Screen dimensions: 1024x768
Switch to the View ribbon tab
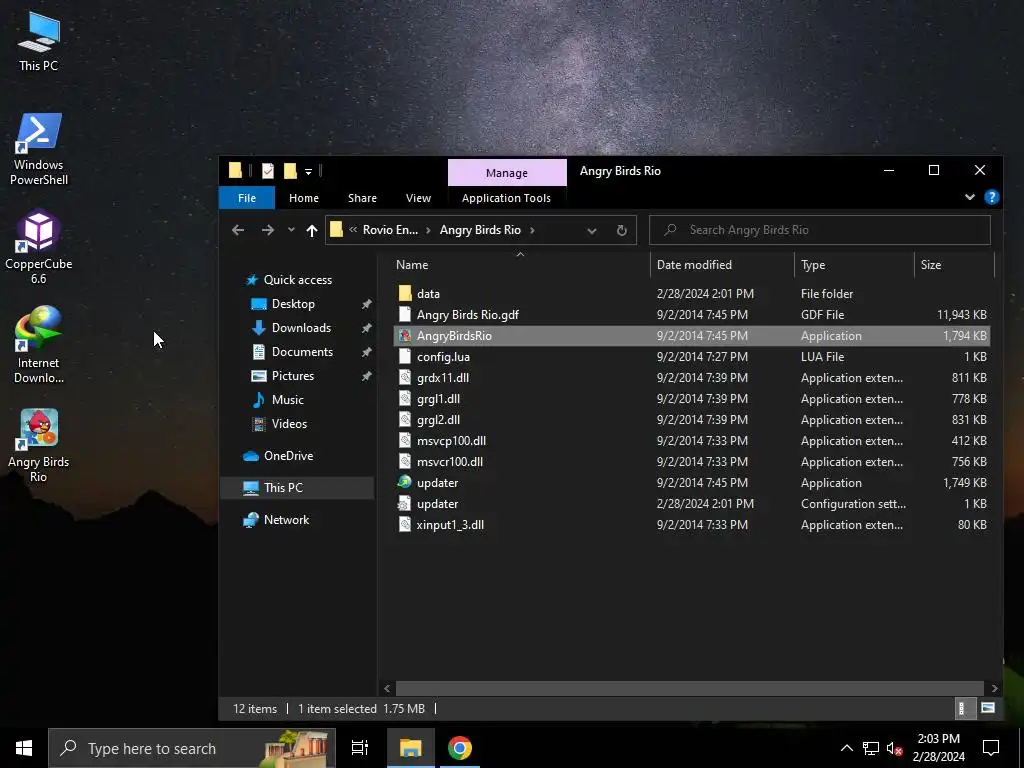point(418,198)
